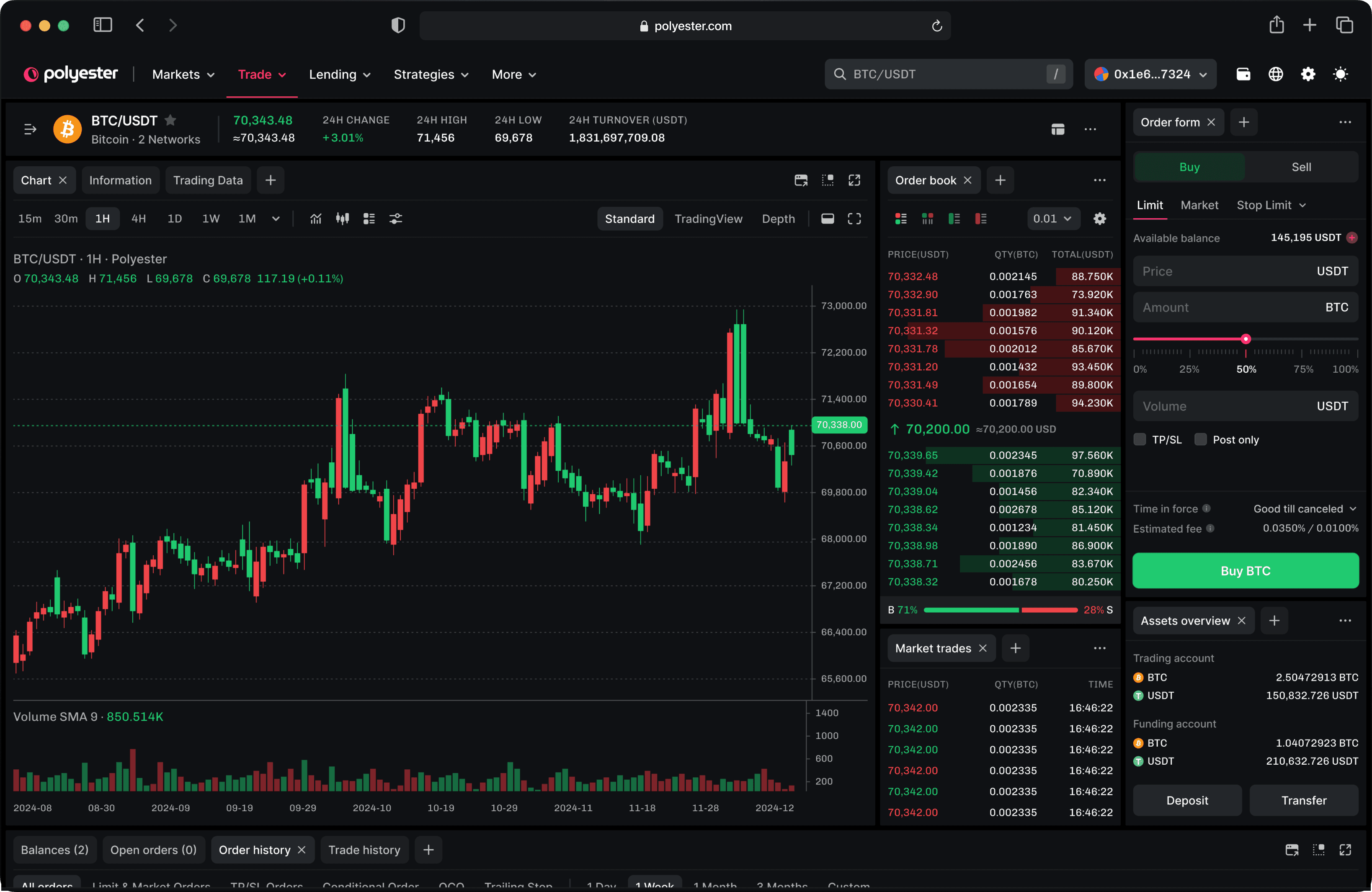Show sell-only order book view icon
The height and width of the screenshot is (892, 1372).
click(980, 219)
